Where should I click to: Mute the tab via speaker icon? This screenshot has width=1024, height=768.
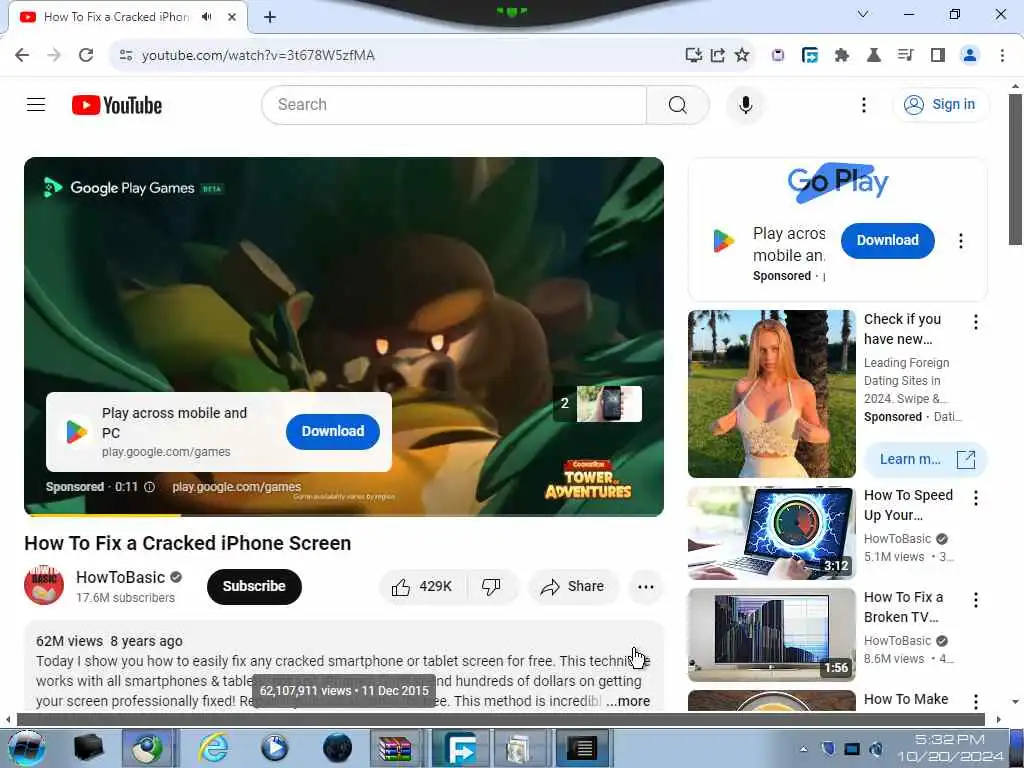[207, 17]
